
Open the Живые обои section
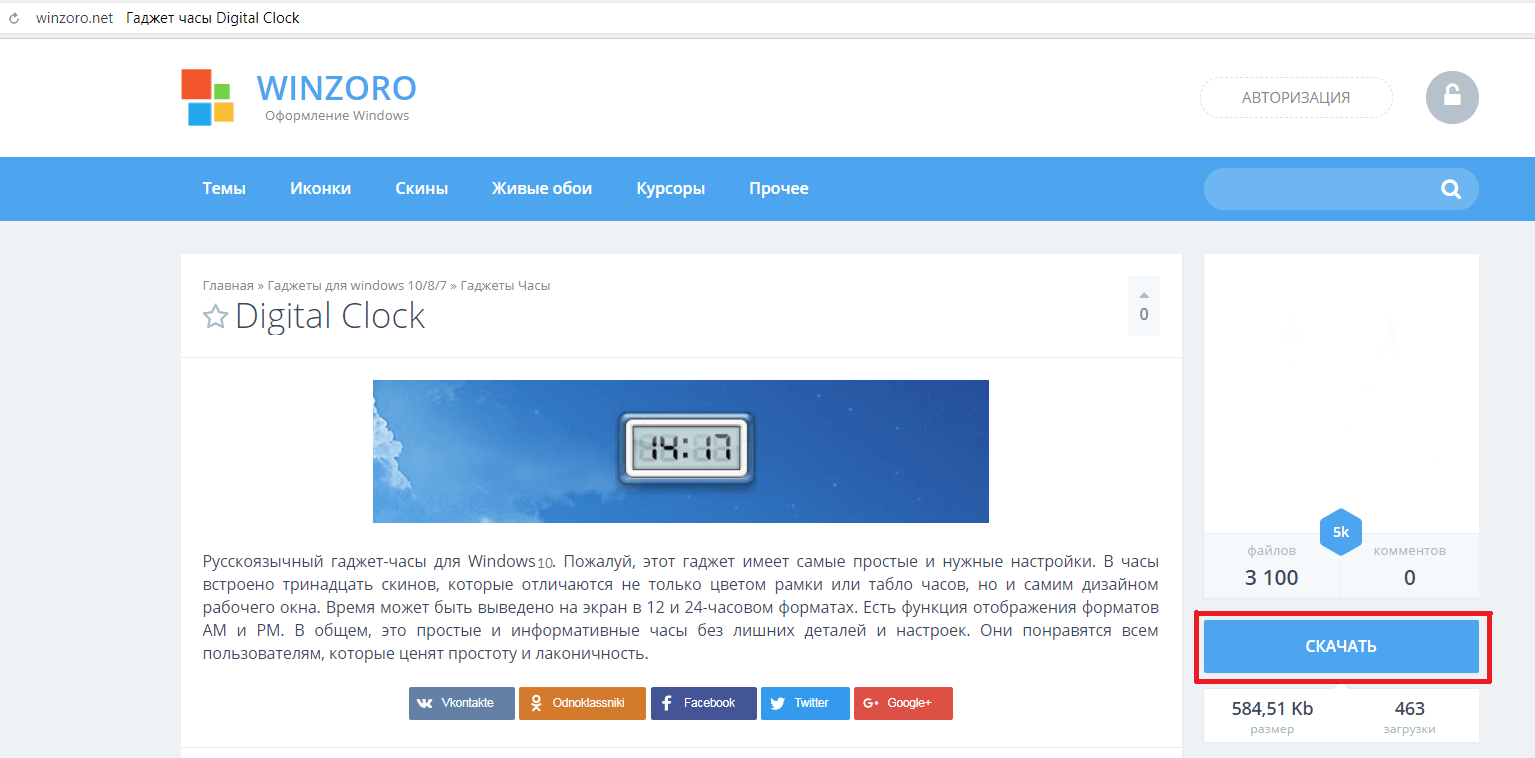click(x=541, y=188)
